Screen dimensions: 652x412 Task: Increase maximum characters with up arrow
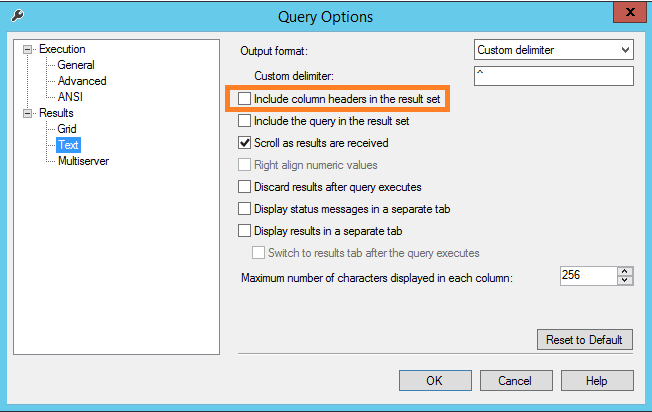click(x=625, y=271)
